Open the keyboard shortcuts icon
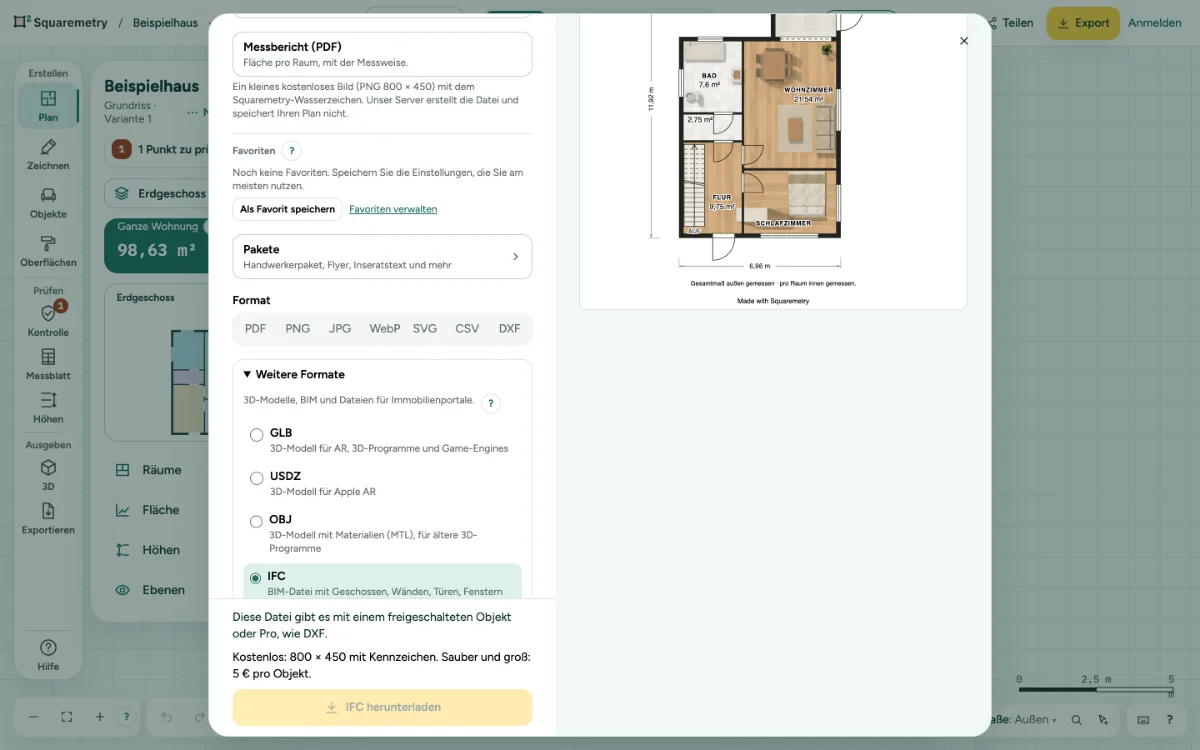The height and width of the screenshot is (750, 1200). point(1143,719)
